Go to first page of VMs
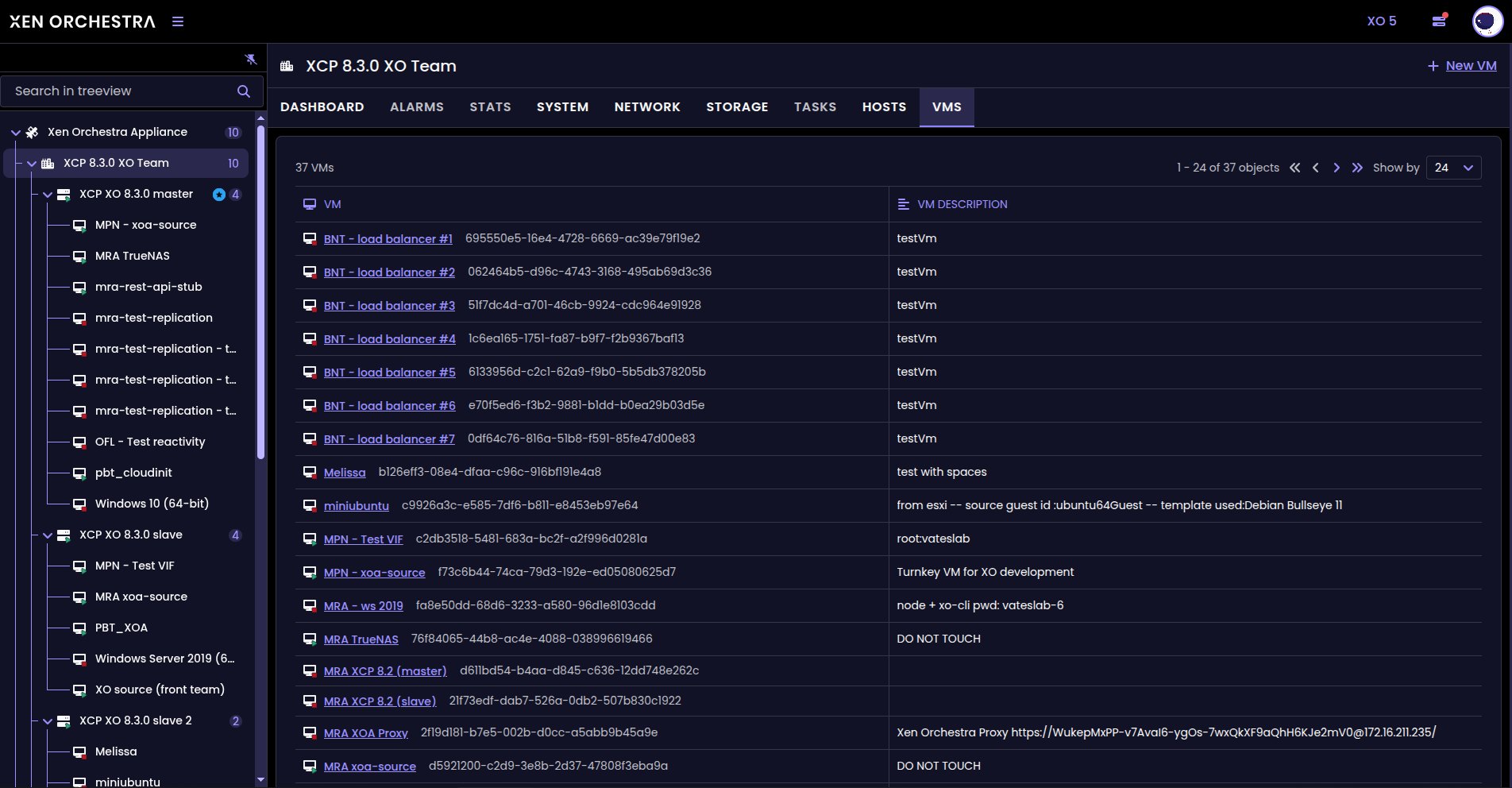The height and width of the screenshot is (788, 1512). tap(1295, 168)
